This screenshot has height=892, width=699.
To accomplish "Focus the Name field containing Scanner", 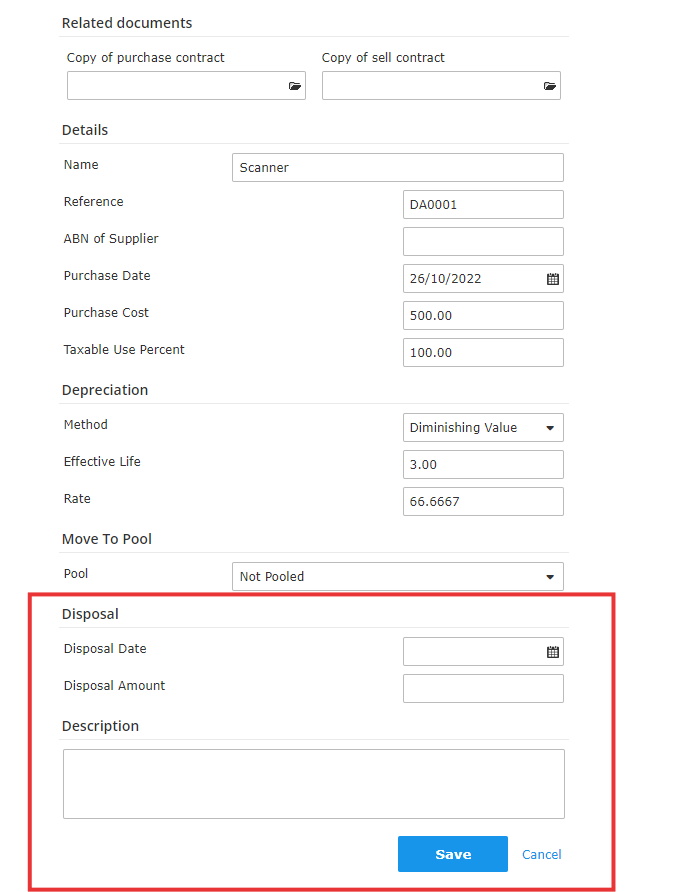I will 398,167.
